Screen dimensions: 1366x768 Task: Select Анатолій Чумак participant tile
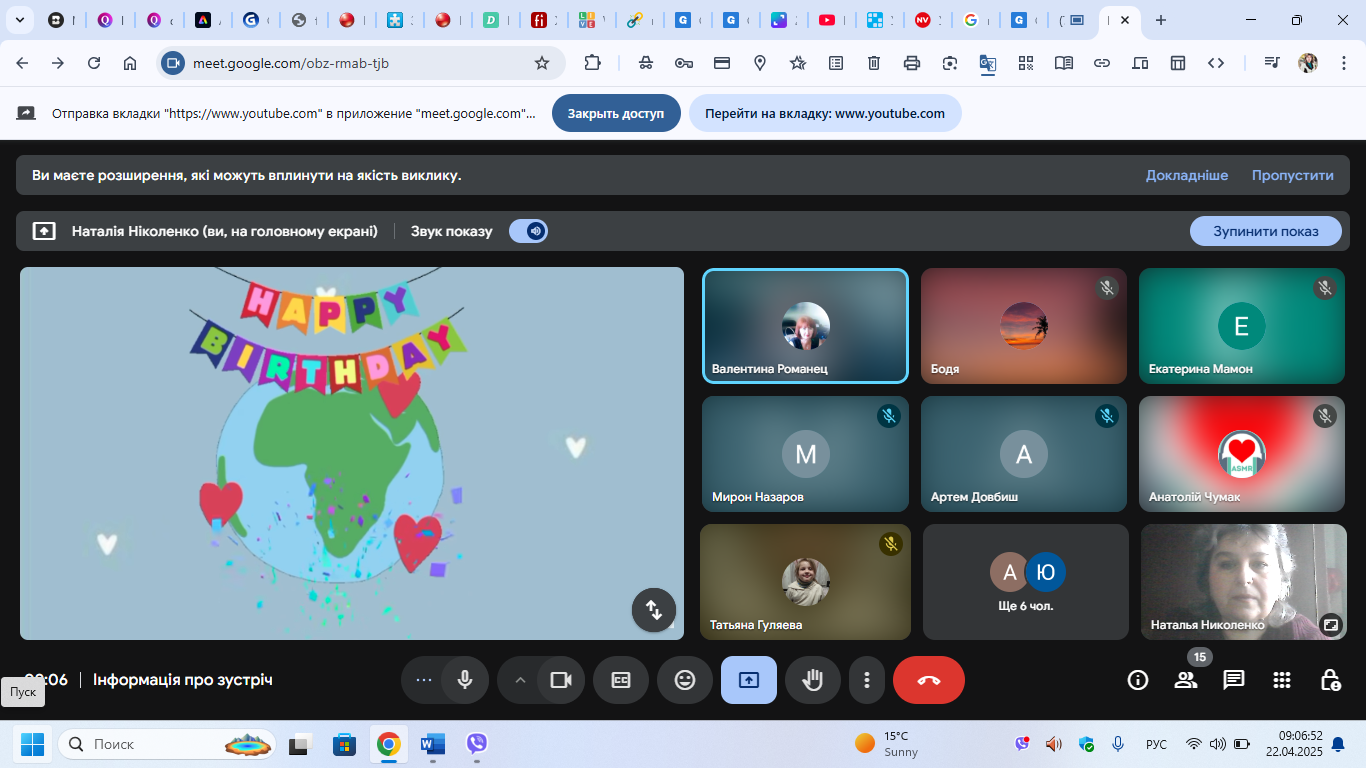point(1242,454)
